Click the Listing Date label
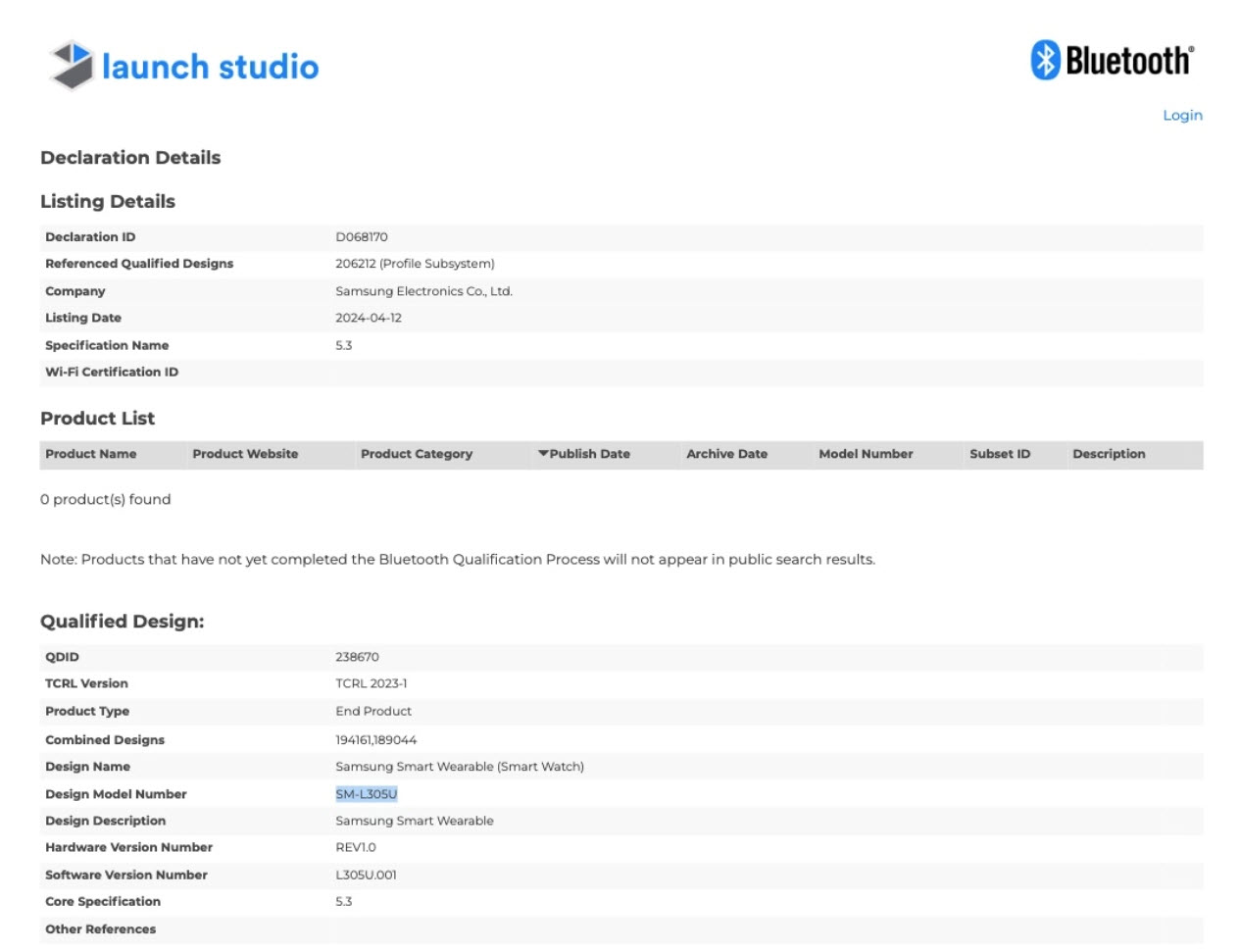The image size is (1240, 952). tap(83, 318)
